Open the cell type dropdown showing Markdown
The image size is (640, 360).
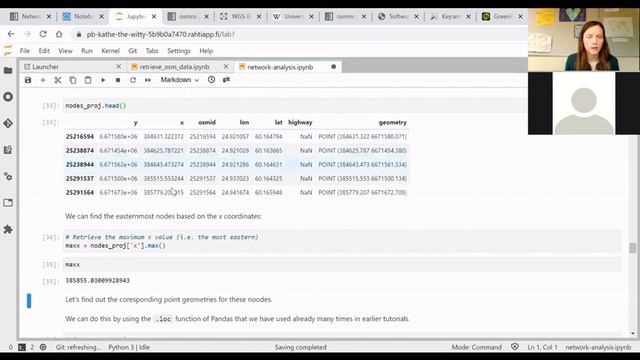180,80
